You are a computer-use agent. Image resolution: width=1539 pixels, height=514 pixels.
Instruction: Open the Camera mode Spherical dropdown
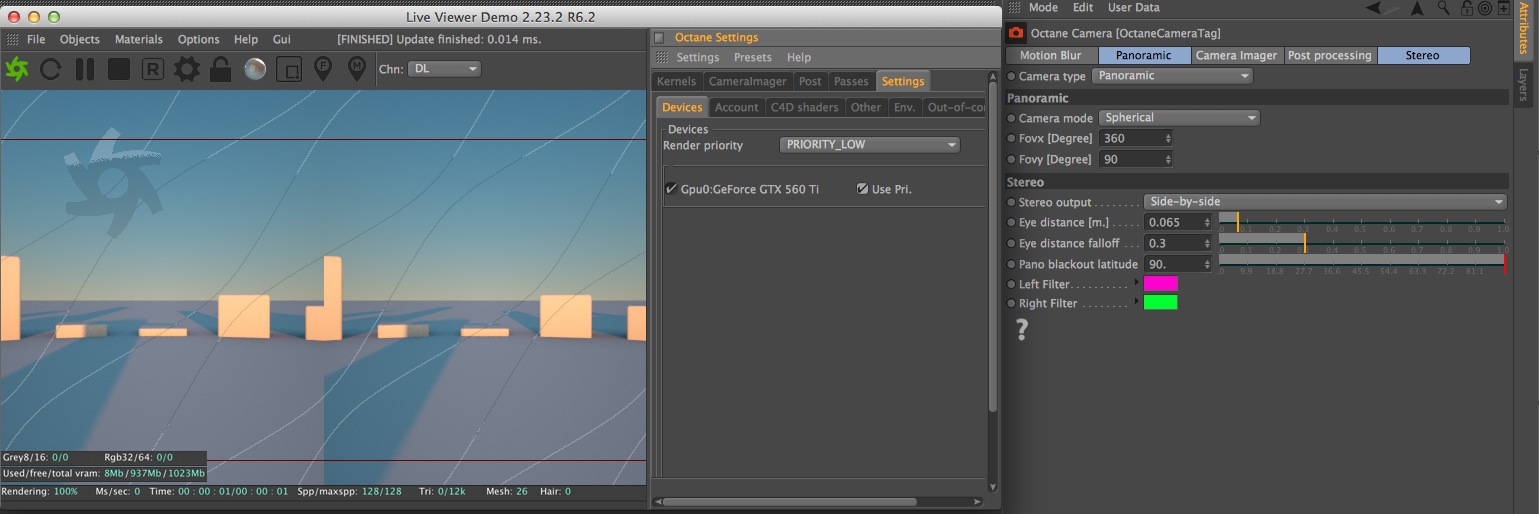tap(1179, 118)
